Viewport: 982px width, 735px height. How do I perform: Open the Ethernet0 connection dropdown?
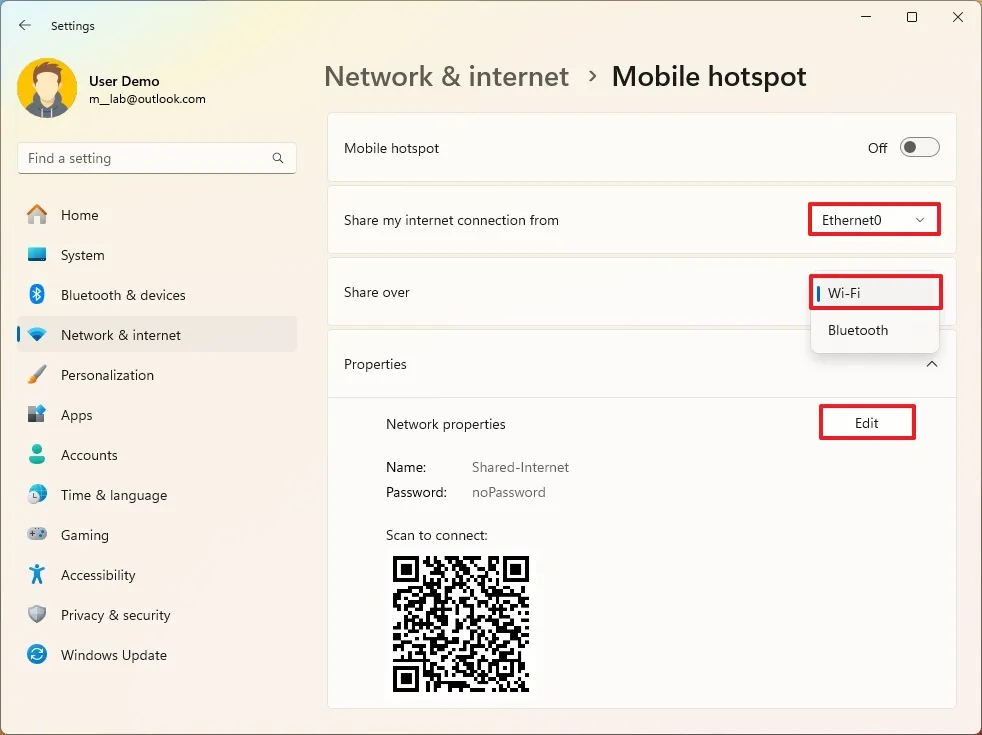(874, 220)
